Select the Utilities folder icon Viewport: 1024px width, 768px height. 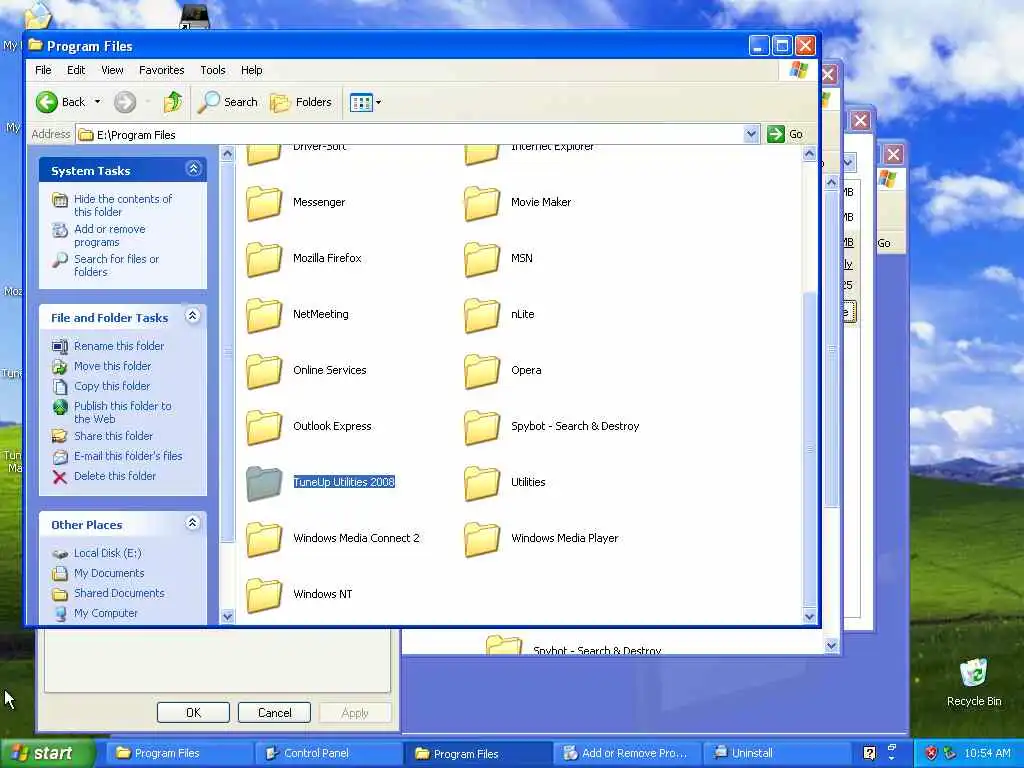coord(482,483)
